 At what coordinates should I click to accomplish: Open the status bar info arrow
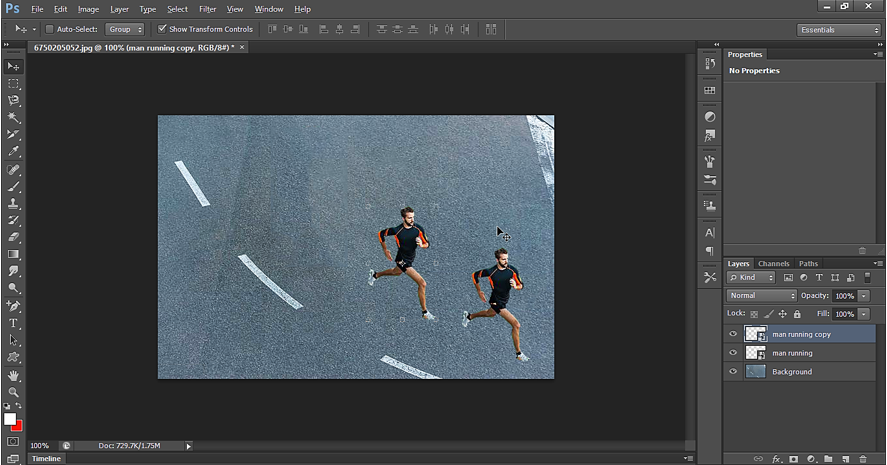click(189, 446)
